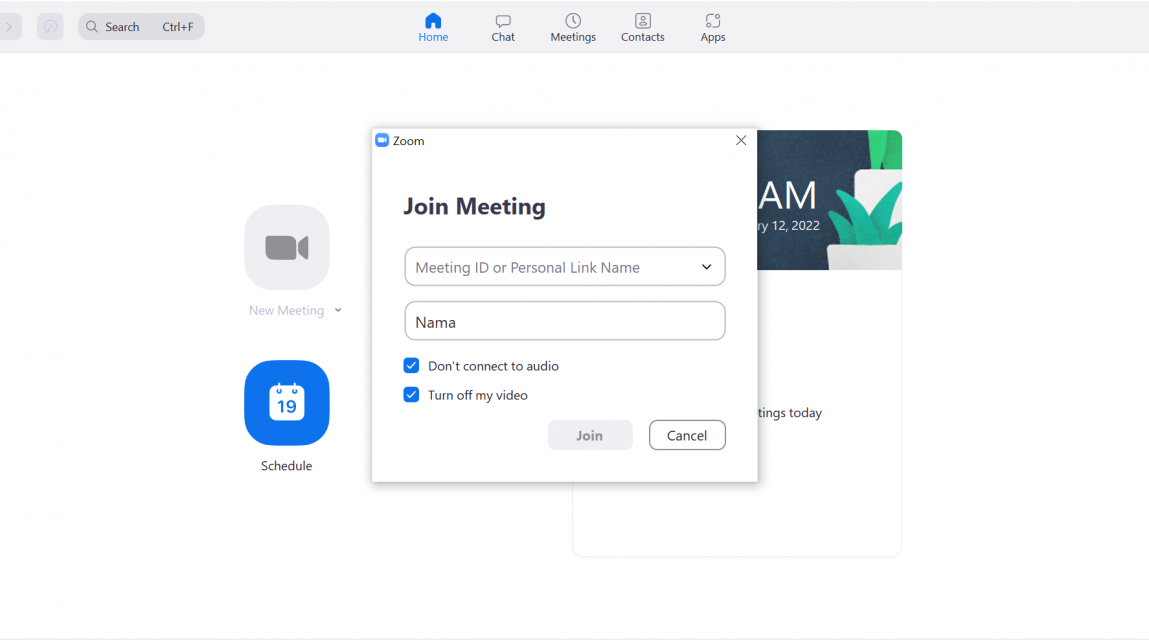1149x640 pixels.
Task: Expand New Meeting options chevron
Action: 338,310
